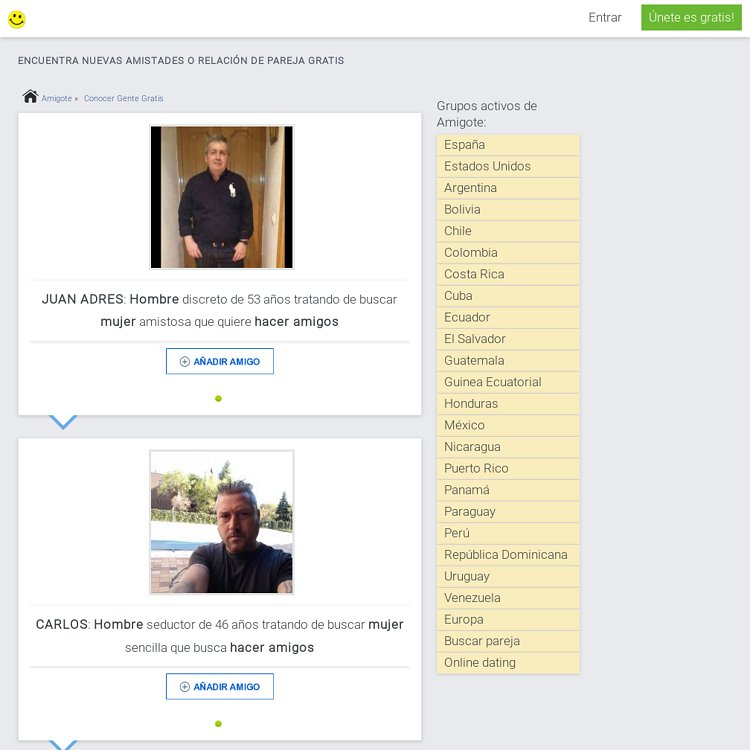Open the Paraguay group
This screenshot has width=750, height=750.
(x=508, y=512)
